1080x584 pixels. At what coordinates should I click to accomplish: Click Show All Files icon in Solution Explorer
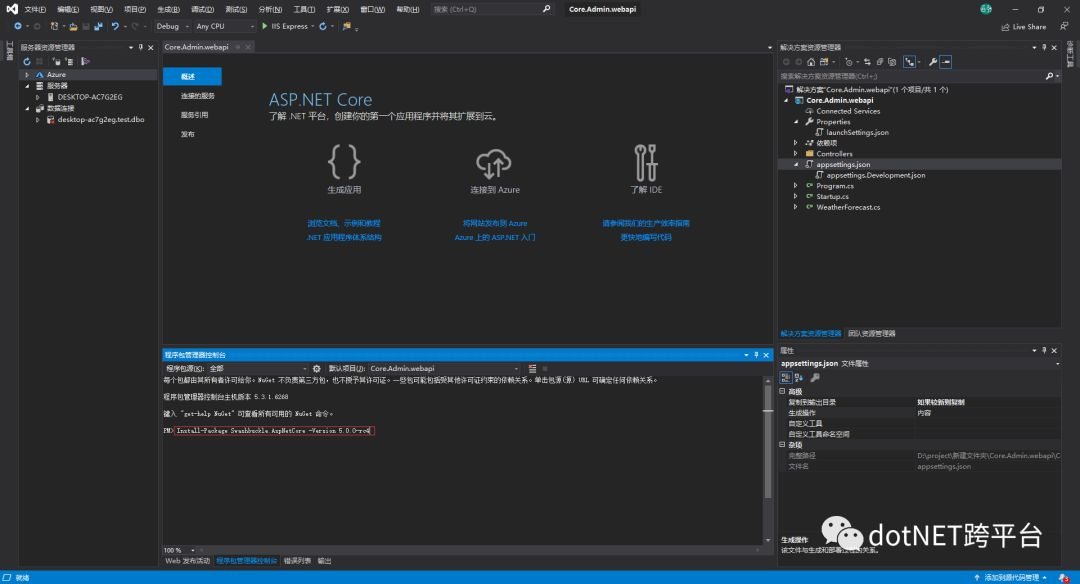click(892, 62)
